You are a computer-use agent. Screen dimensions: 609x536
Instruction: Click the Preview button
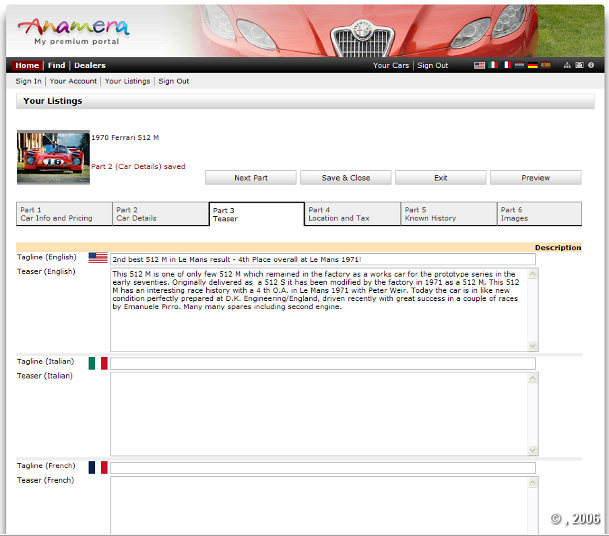[x=536, y=178]
